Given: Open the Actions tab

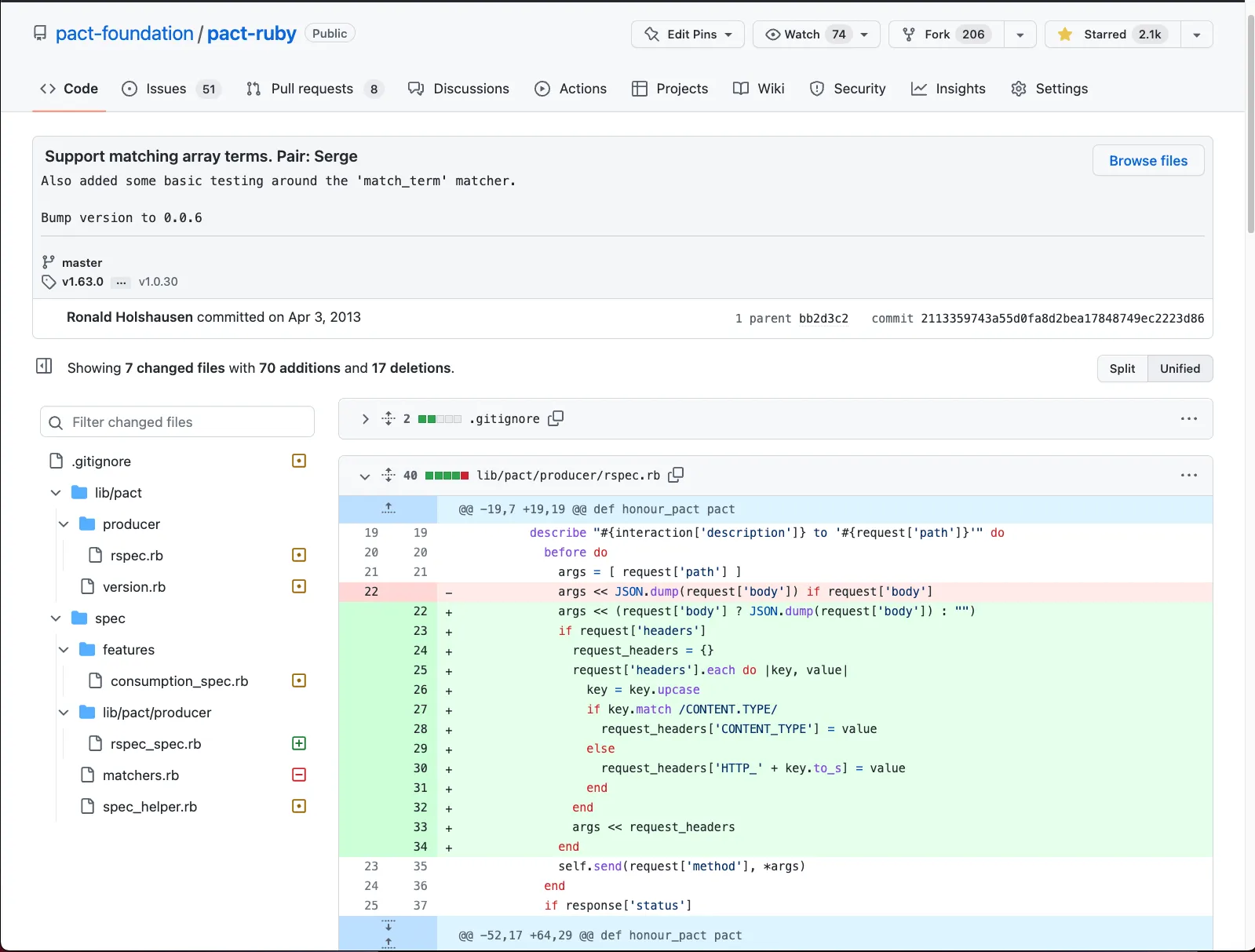Looking at the screenshot, I should (571, 89).
